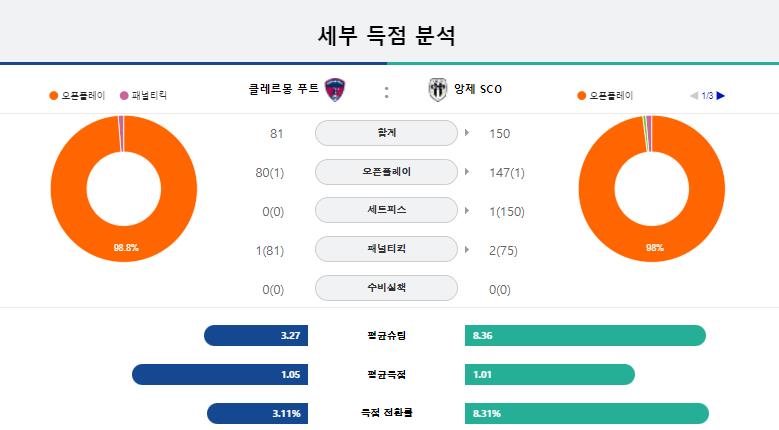Select the 오픈플레이 category button

387,171
